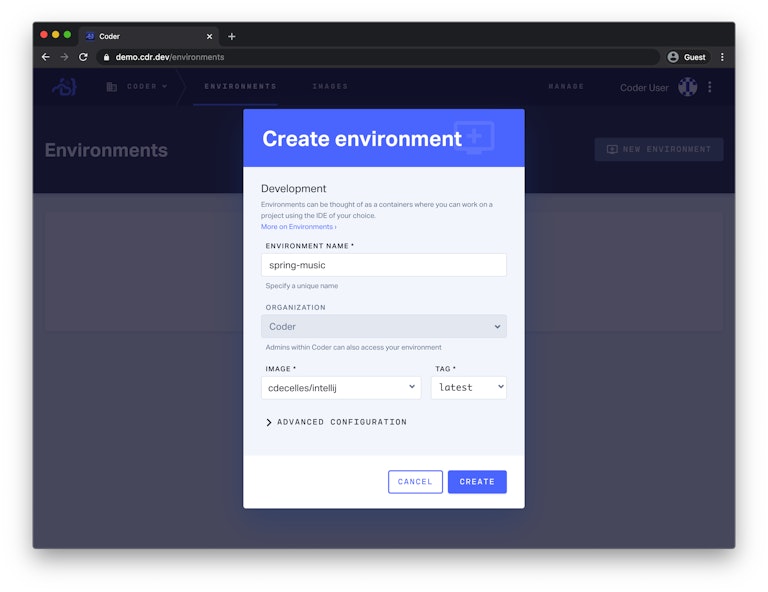Click the 'Specify a unique name' hint
The height and width of the screenshot is (592, 768).
point(302,286)
